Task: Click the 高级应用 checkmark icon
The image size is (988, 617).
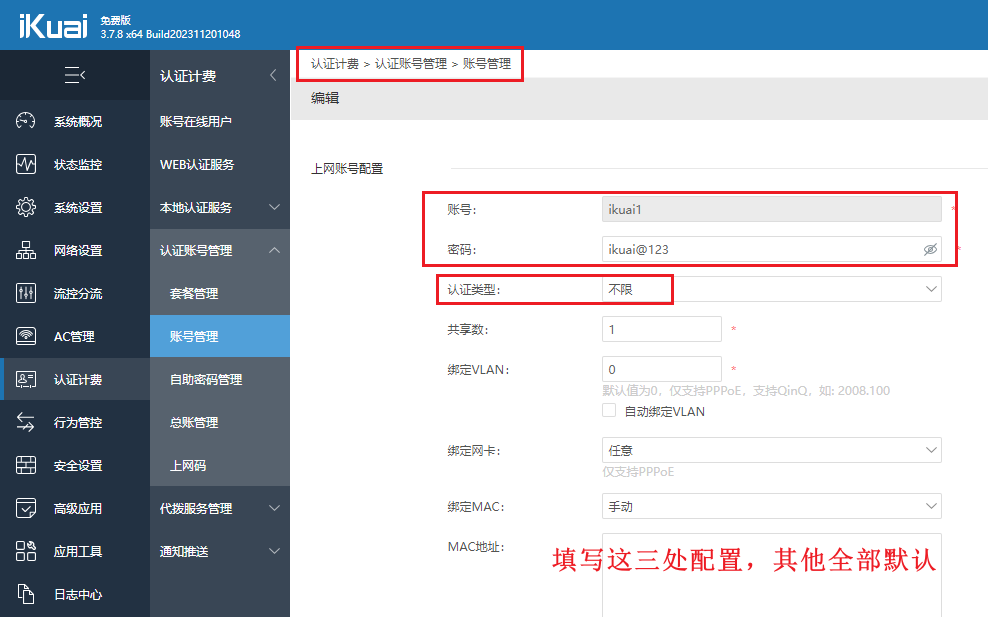Action: 26,508
